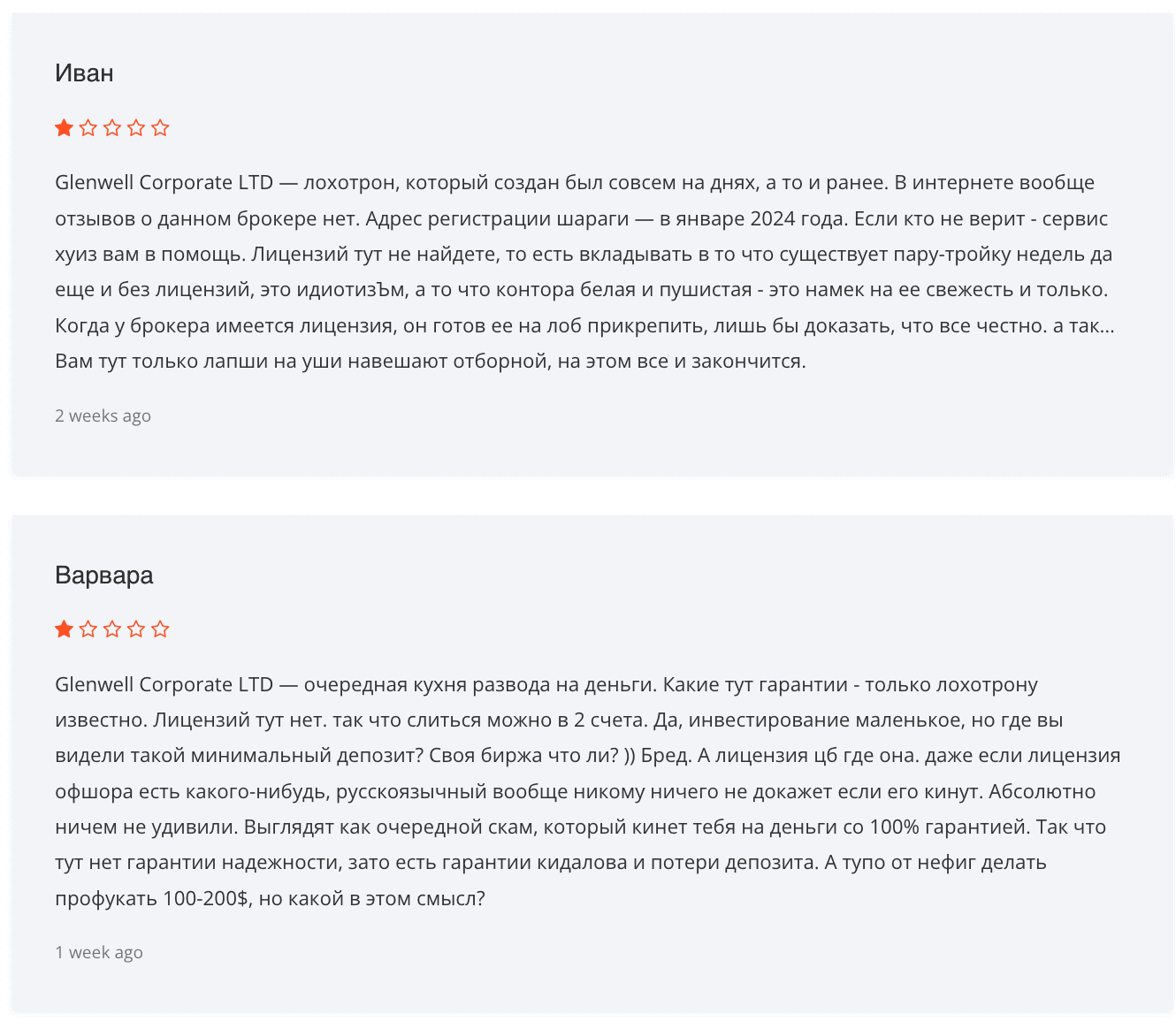The image size is (1176, 1029).
Task: Click the third star in Иван's rating
Action: [x=111, y=128]
